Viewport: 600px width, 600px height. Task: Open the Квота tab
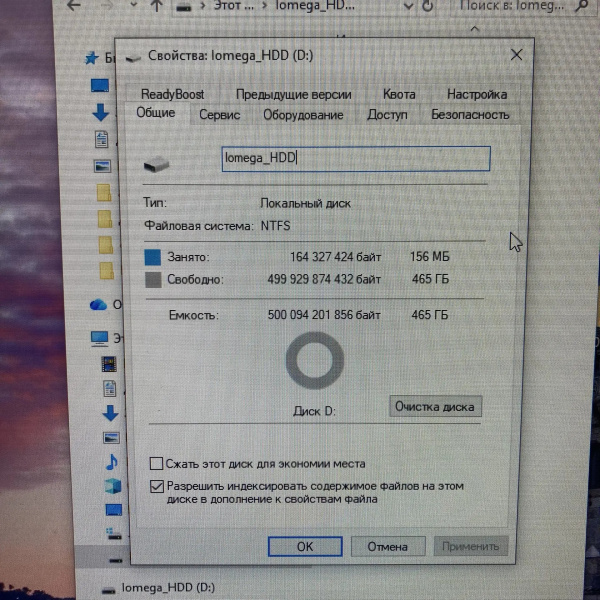[x=399, y=94]
